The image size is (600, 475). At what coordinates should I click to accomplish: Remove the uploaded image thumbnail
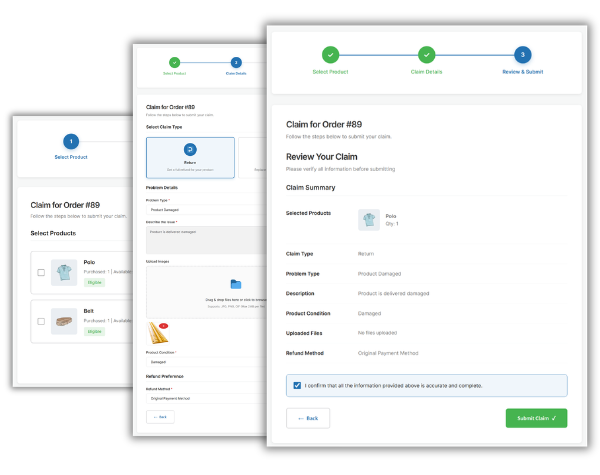coord(164,326)
